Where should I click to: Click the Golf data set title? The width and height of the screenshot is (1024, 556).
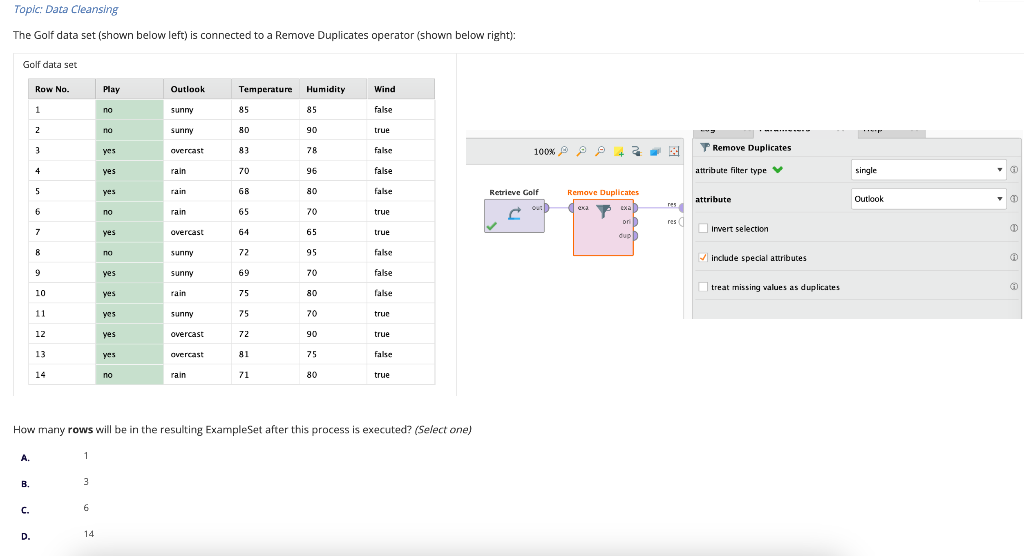pyautogui.click(x=50, y=65)
